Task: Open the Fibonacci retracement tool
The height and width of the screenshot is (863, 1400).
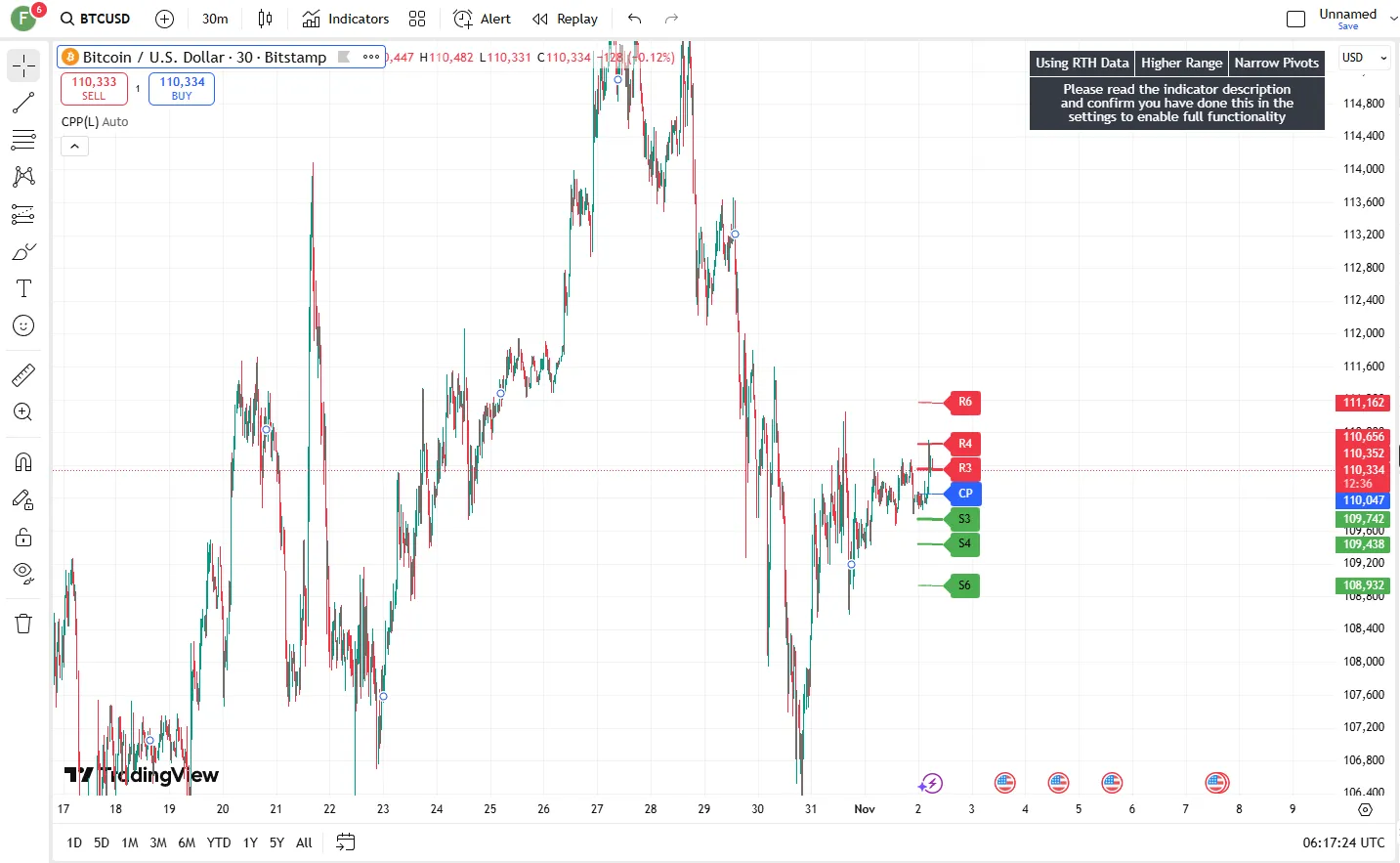Action: (23, 140)
